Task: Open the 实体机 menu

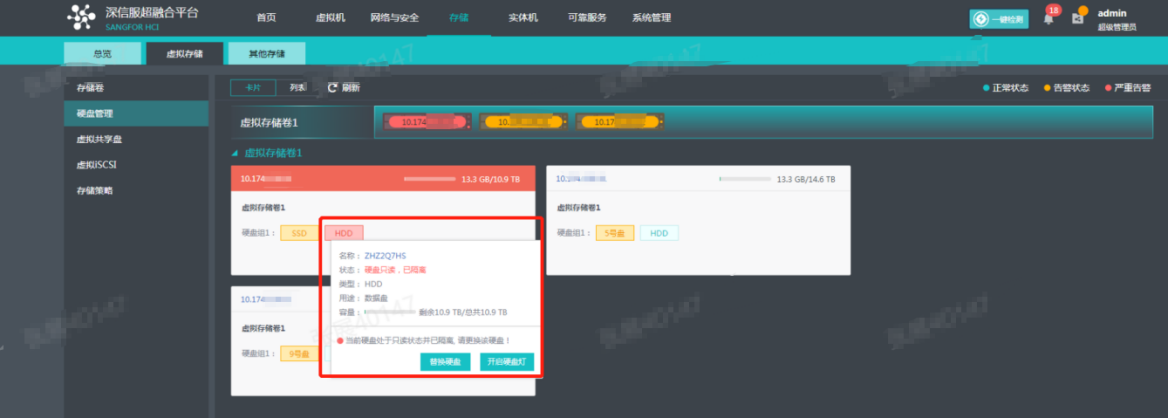Action: click(523, 17)
